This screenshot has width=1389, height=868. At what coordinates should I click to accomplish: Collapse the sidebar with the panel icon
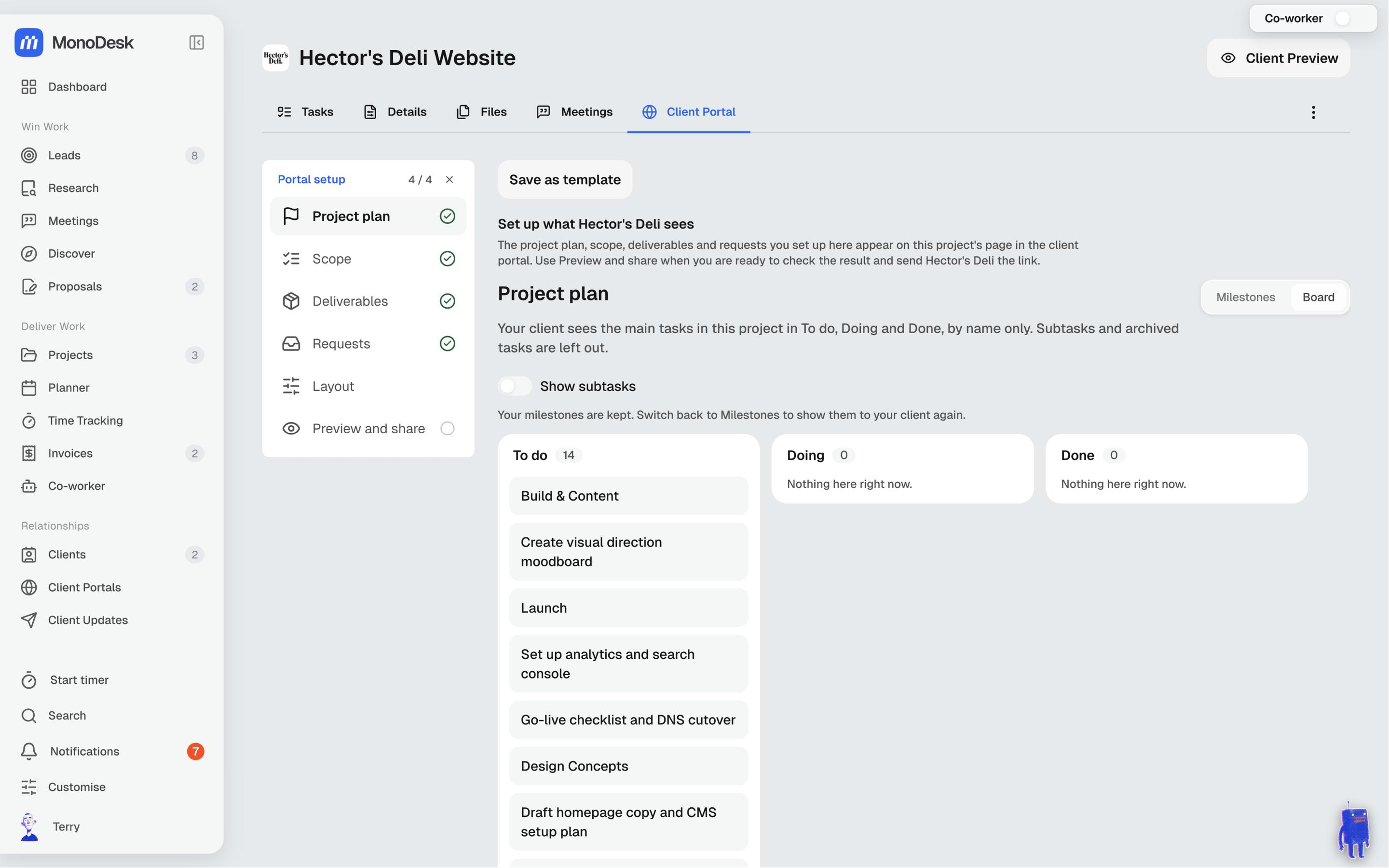196,42
